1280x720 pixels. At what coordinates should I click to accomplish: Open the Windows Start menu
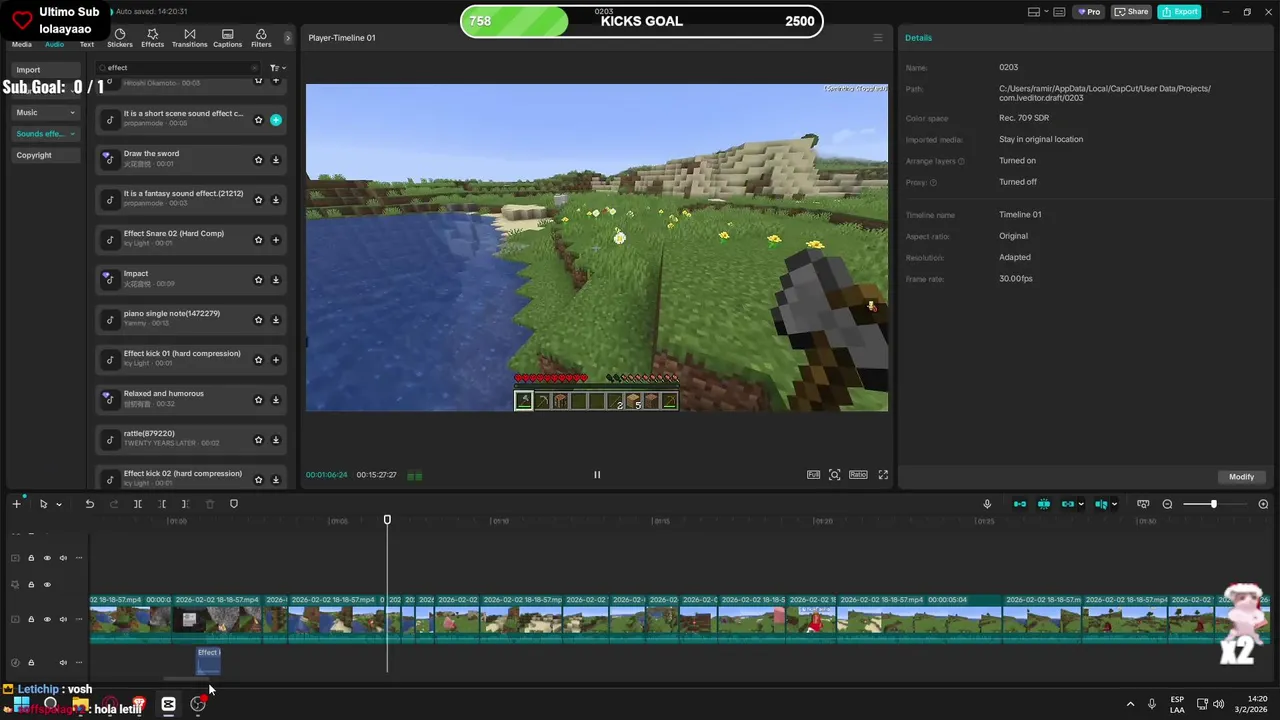point(21,704)
